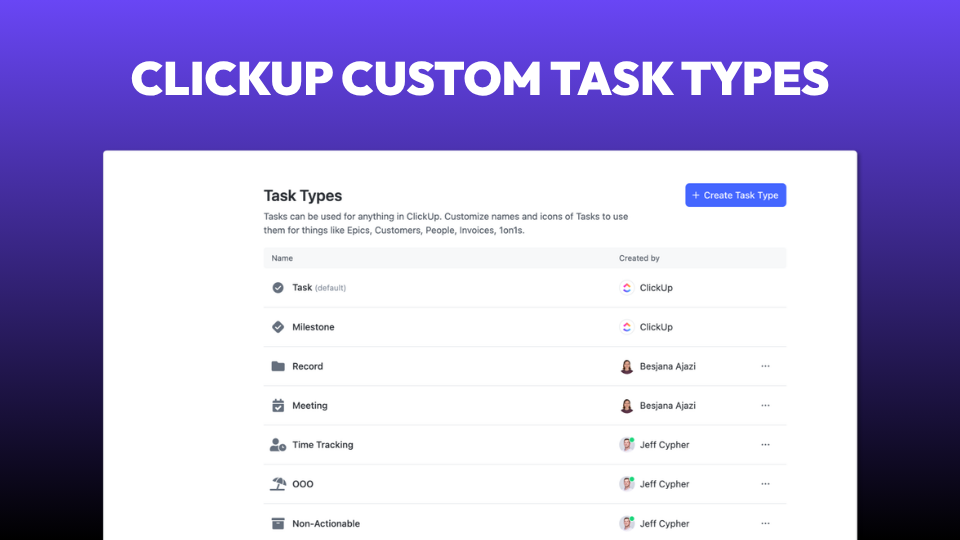The width and height of the screenshot is (960, 540).
Task: Open the ellipsis menu for Record
Action: (765, 366)
